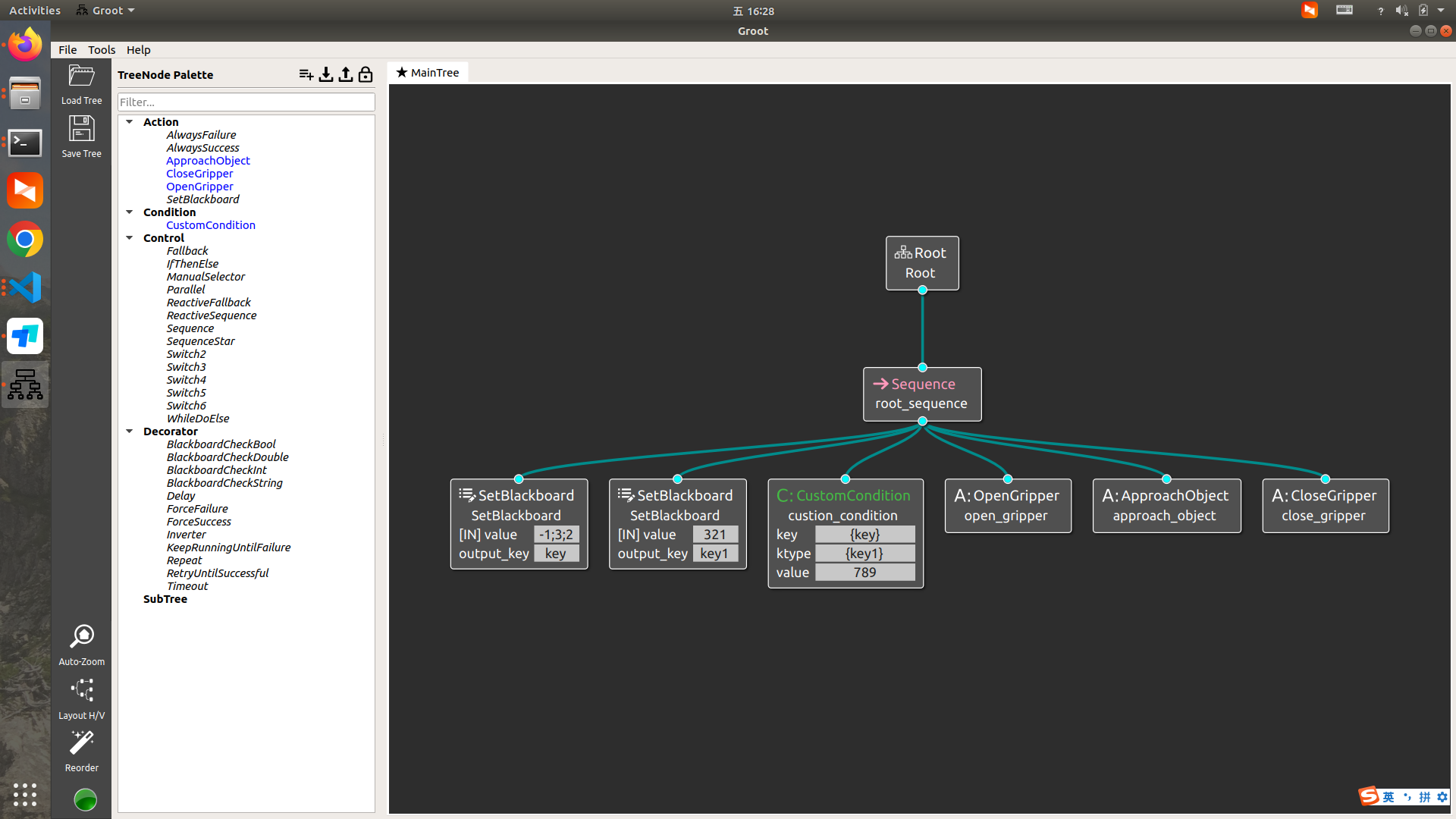Switch to the MainTree tab
1456x819 pixels.
click(x=428, y=73)
